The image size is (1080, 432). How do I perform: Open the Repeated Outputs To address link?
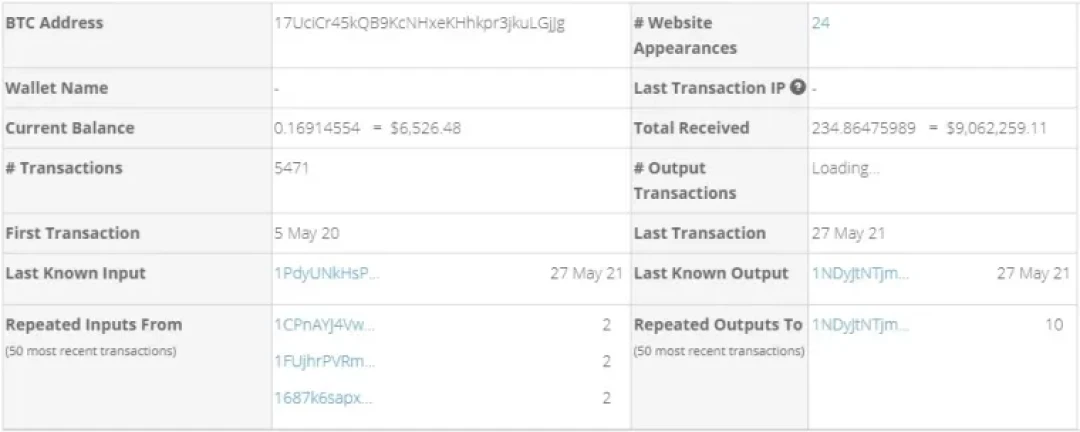(x=860, y=325)
